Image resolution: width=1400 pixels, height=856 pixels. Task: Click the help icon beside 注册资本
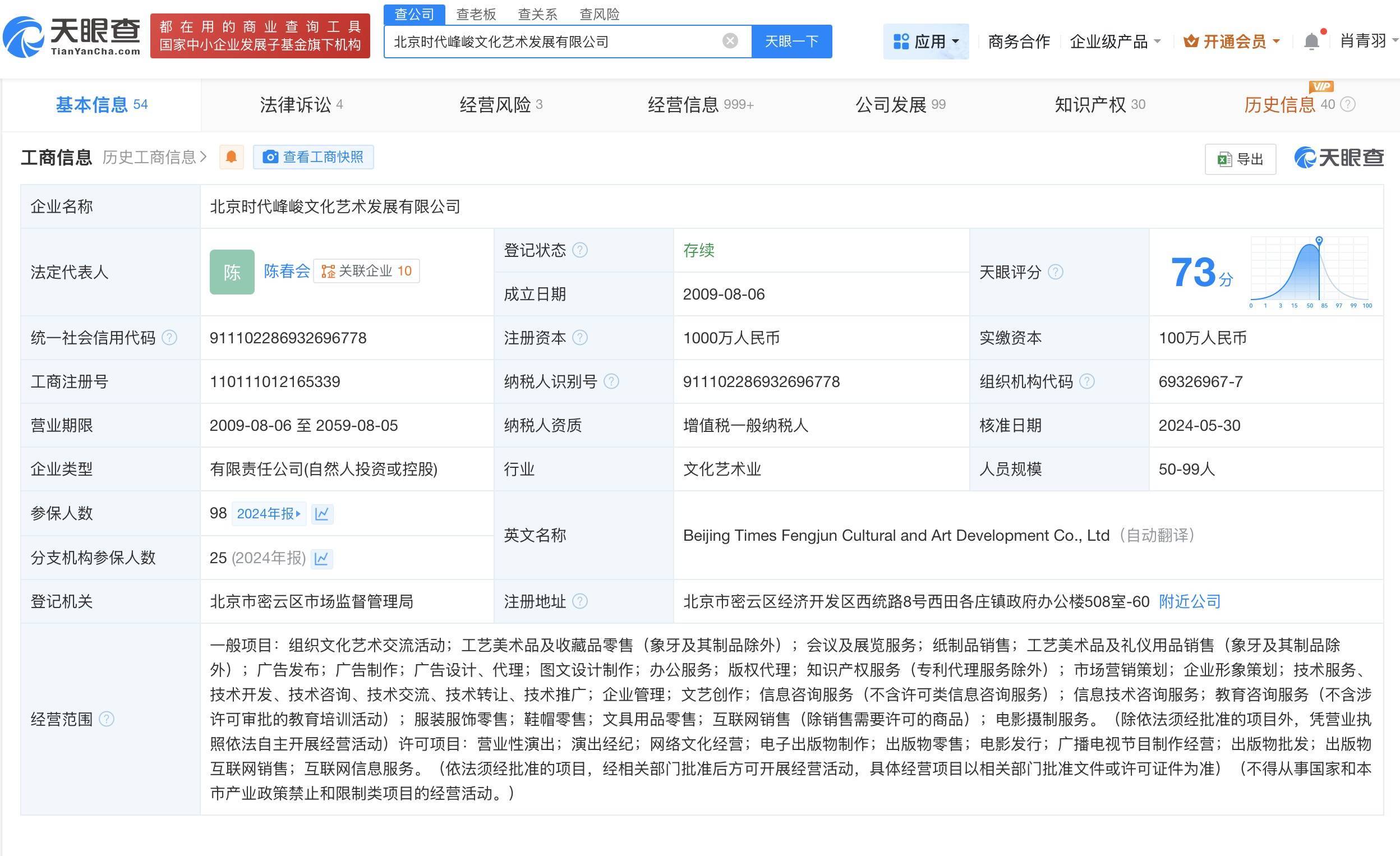[580, 338]
